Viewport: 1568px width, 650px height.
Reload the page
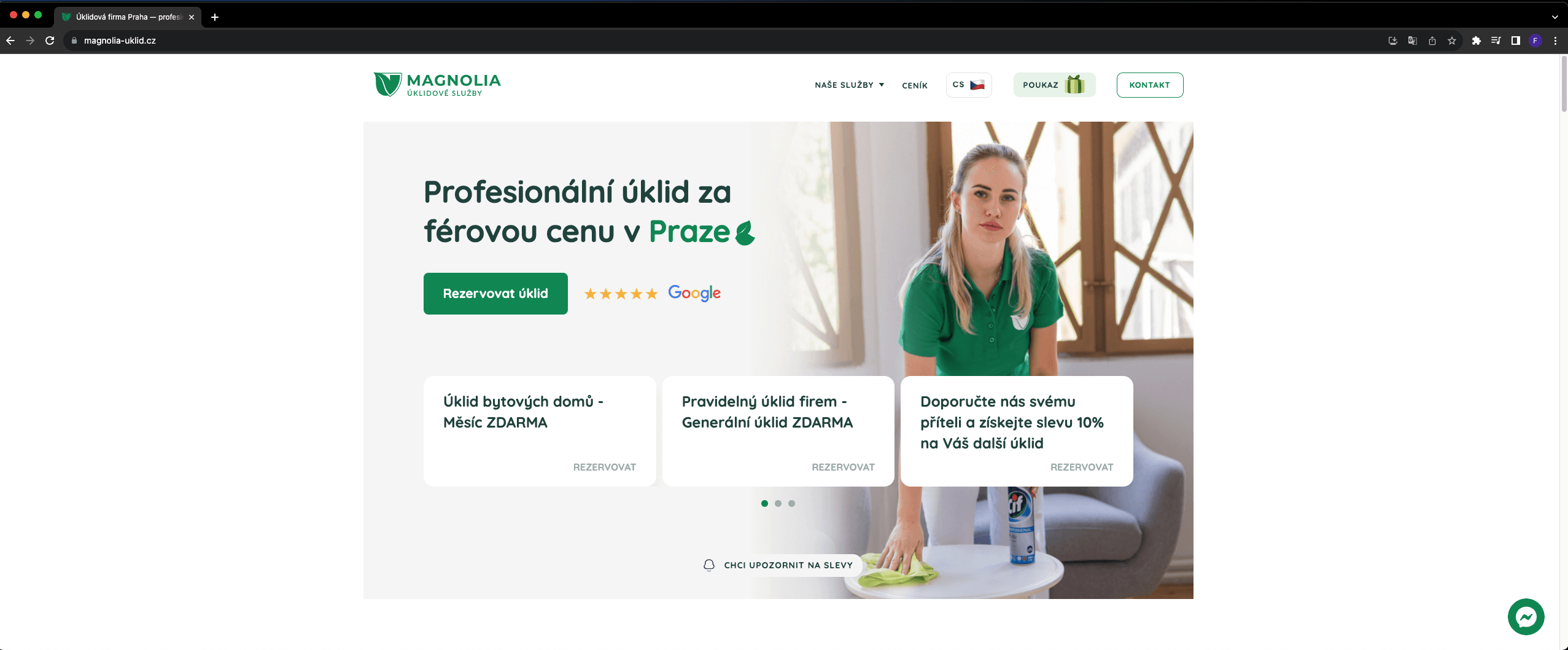50,41
